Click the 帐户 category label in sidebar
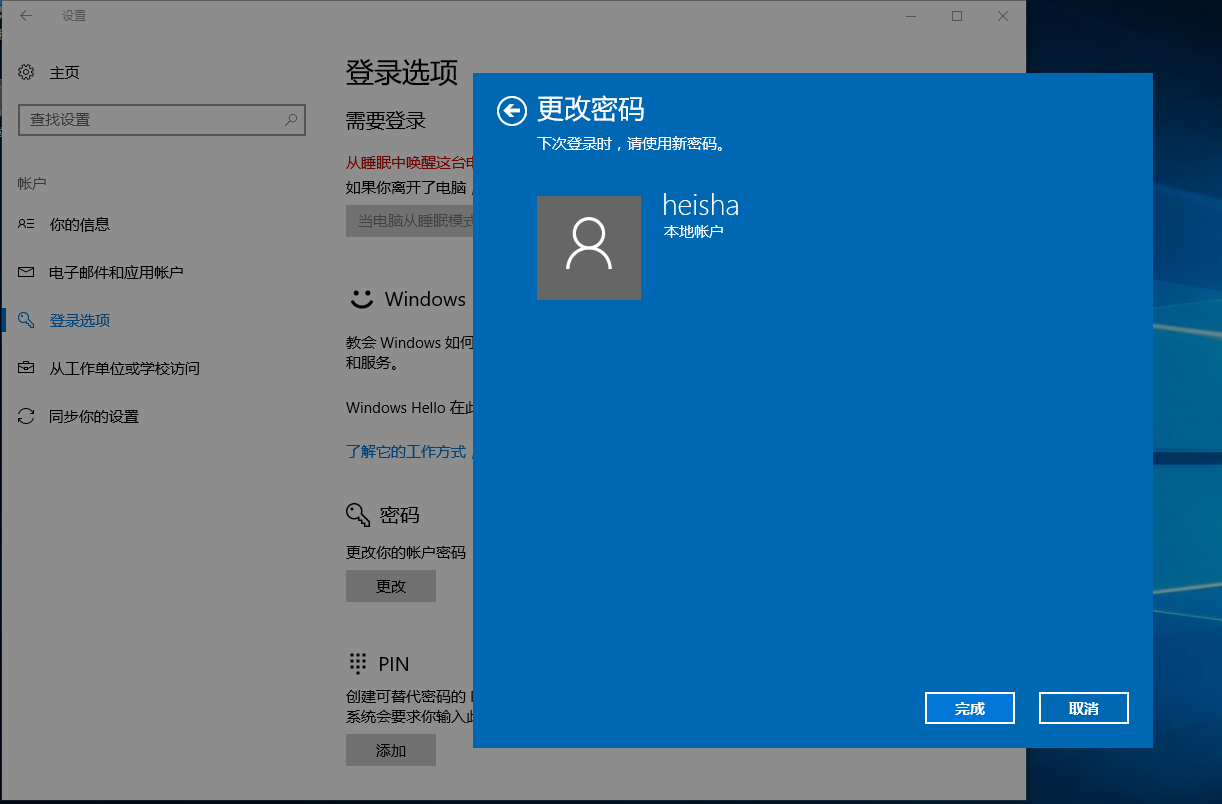The height and width of the screenshot is (804, 1222). point(32,184)
